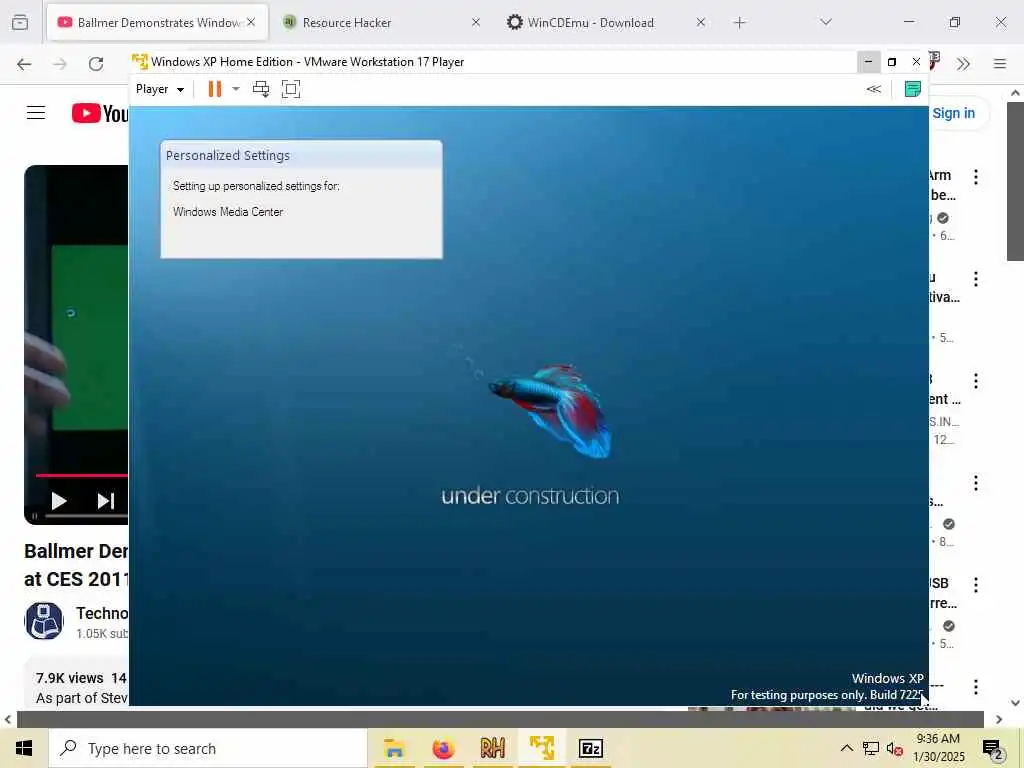Open Resource Hacker from the taskbar
Screen dimensions: 1024x768
492,748
